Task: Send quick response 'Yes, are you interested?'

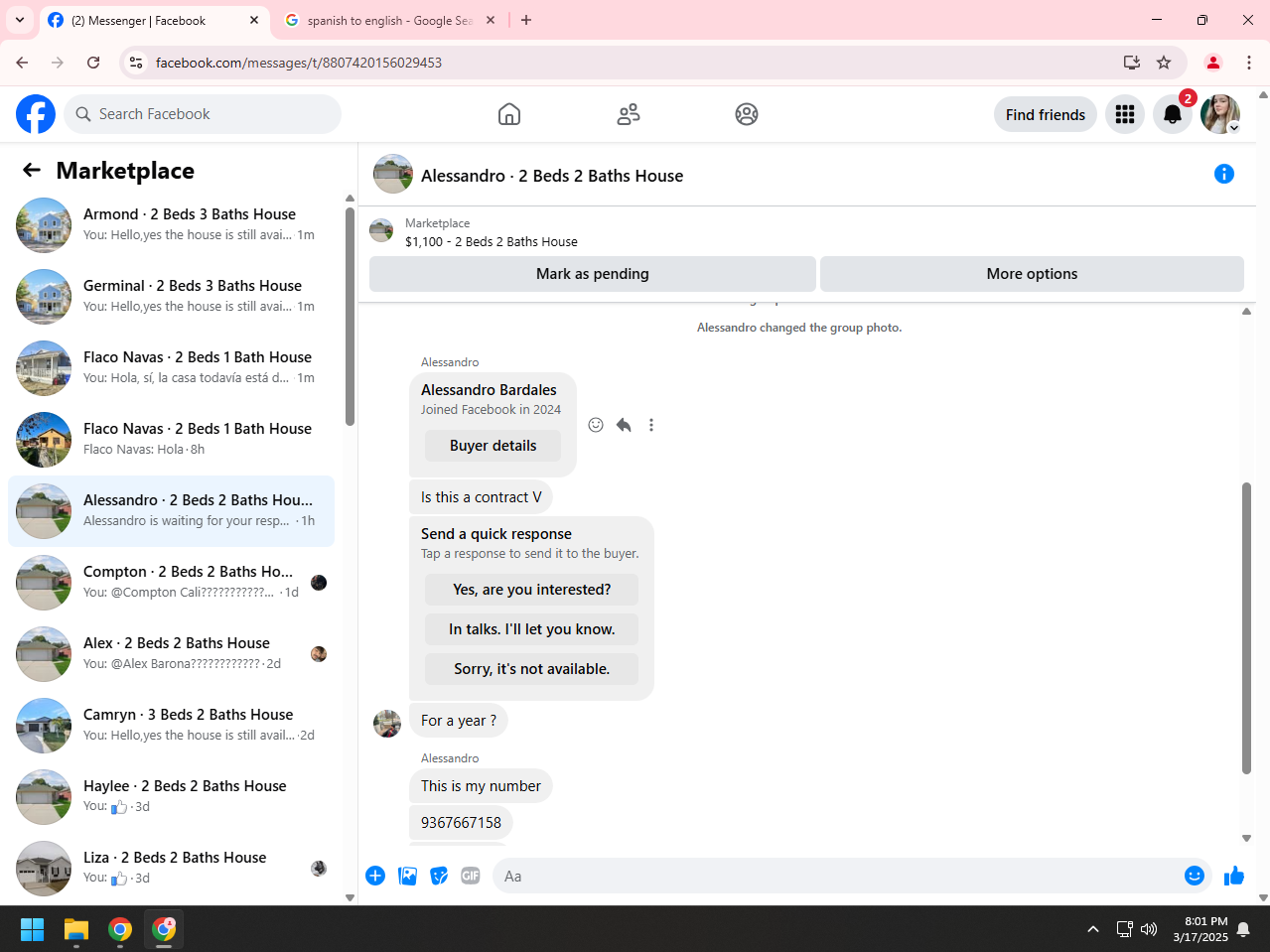Action: (x=531, y=590)
